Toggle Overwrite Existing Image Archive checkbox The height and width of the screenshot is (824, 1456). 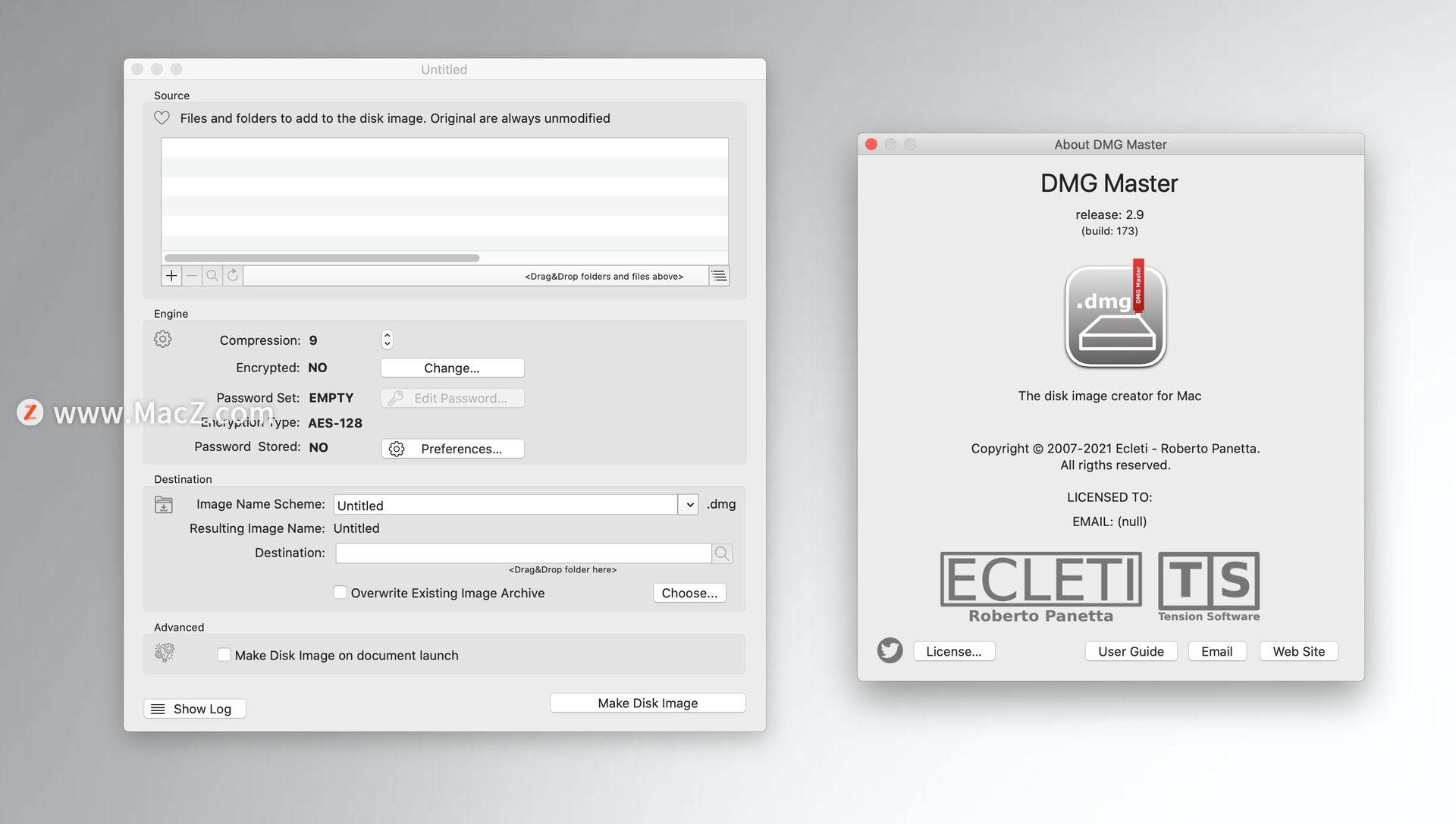point(339,593)
